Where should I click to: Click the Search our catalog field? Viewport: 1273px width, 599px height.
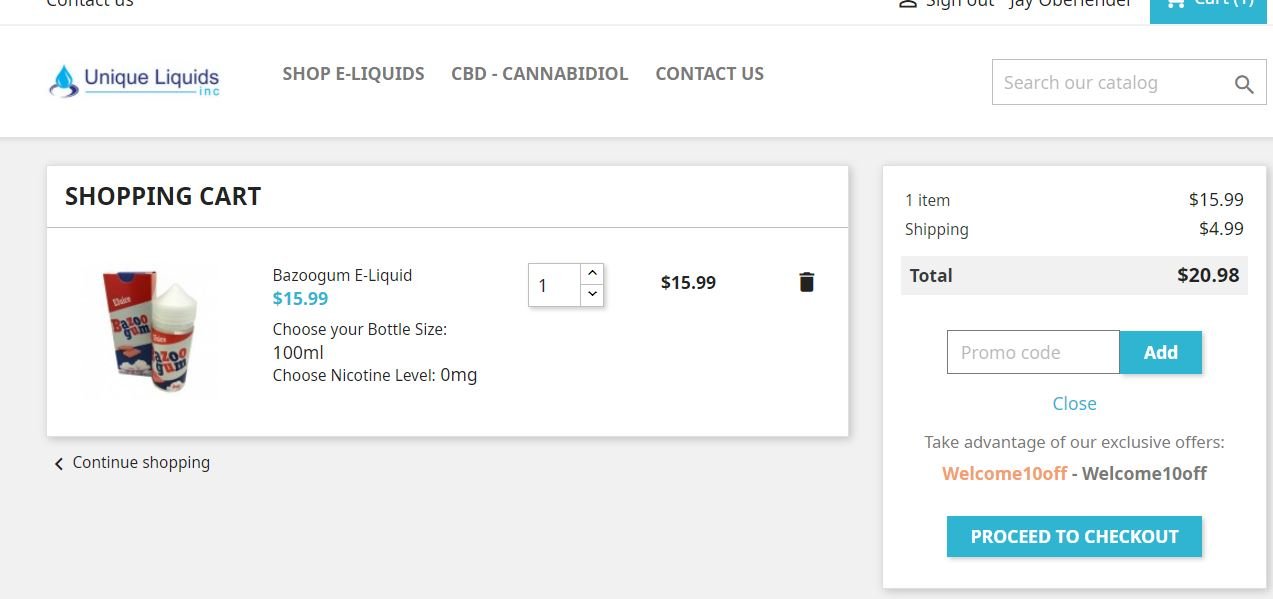tap(1115, 83)
